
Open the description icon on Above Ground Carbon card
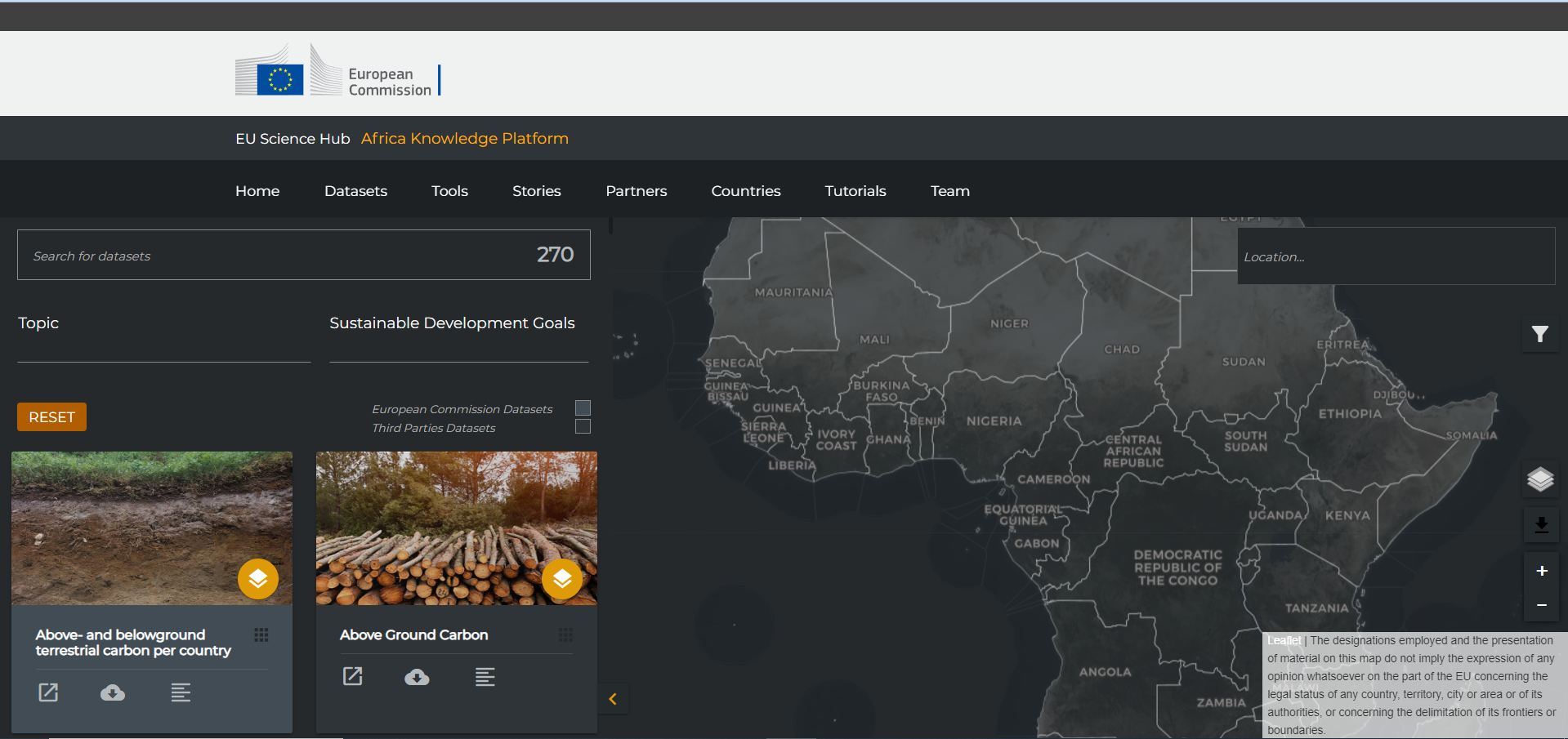click(x=485, y=676)
